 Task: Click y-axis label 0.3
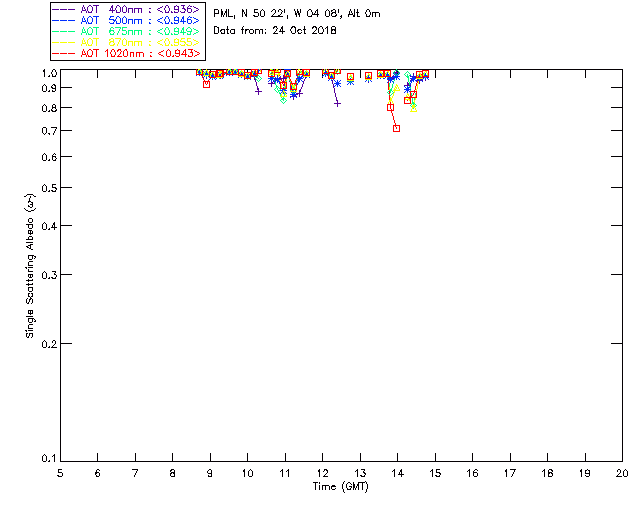coord(49,275)
